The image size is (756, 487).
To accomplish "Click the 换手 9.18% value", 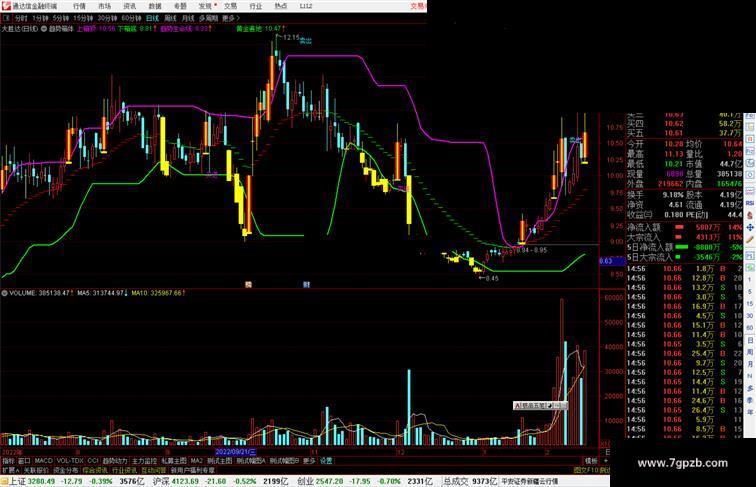I will click(x=673, y=195).
